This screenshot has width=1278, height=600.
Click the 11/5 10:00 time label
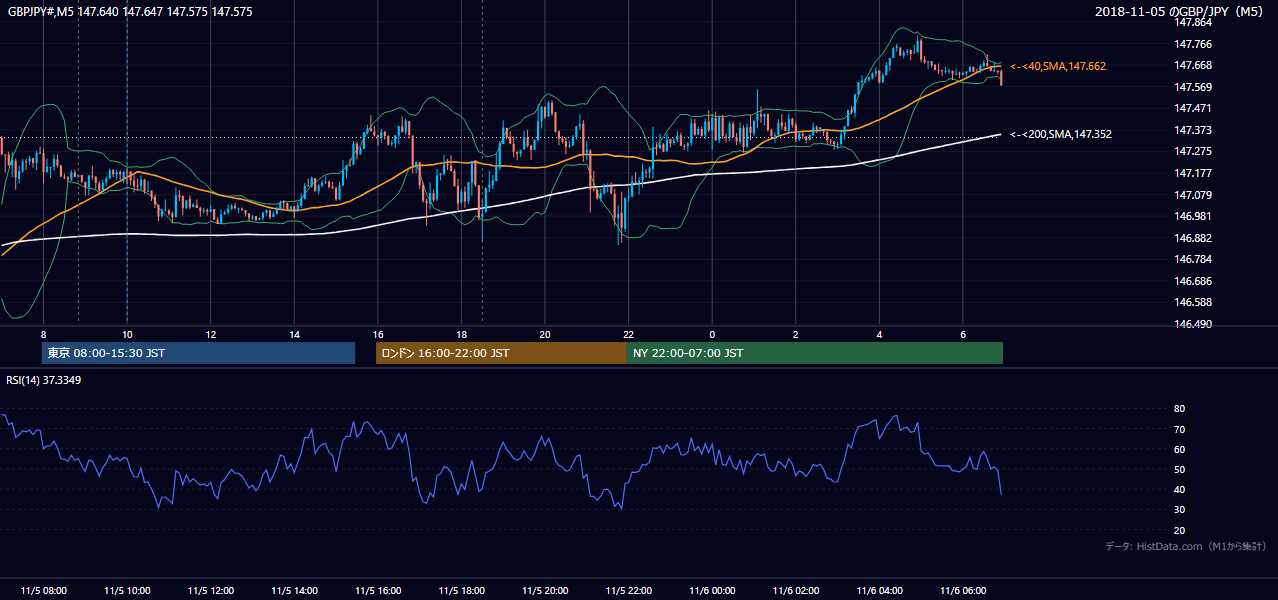(127, 591)
